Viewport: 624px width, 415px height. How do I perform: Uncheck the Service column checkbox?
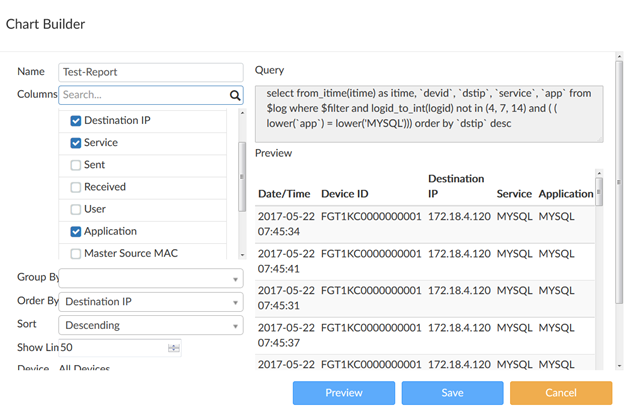pyautogui.click(x=76, y=143)
